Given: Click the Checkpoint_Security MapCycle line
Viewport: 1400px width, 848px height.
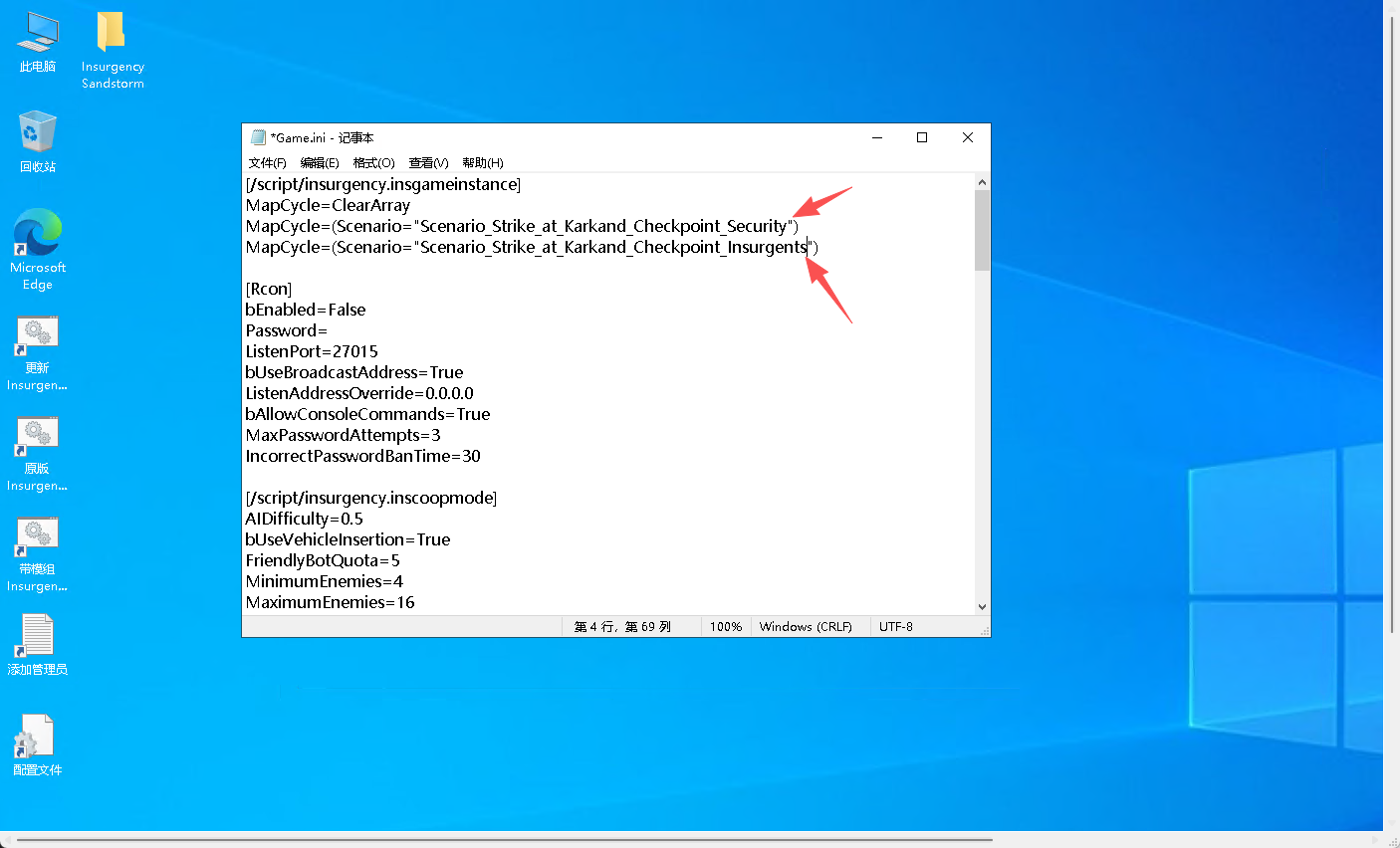Looking at the screenshot, I should coord(522,226).
